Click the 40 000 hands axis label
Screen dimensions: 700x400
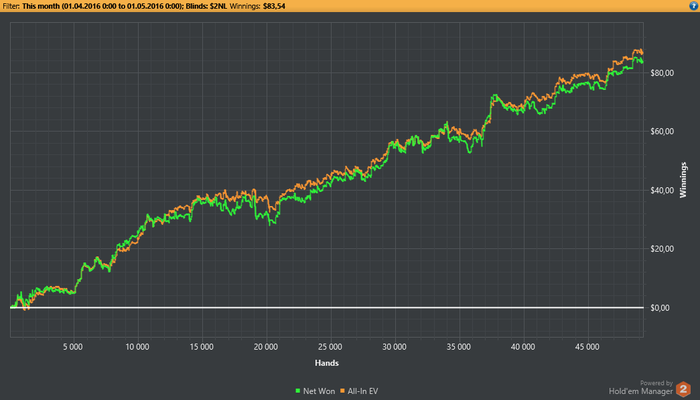point(523,347)
